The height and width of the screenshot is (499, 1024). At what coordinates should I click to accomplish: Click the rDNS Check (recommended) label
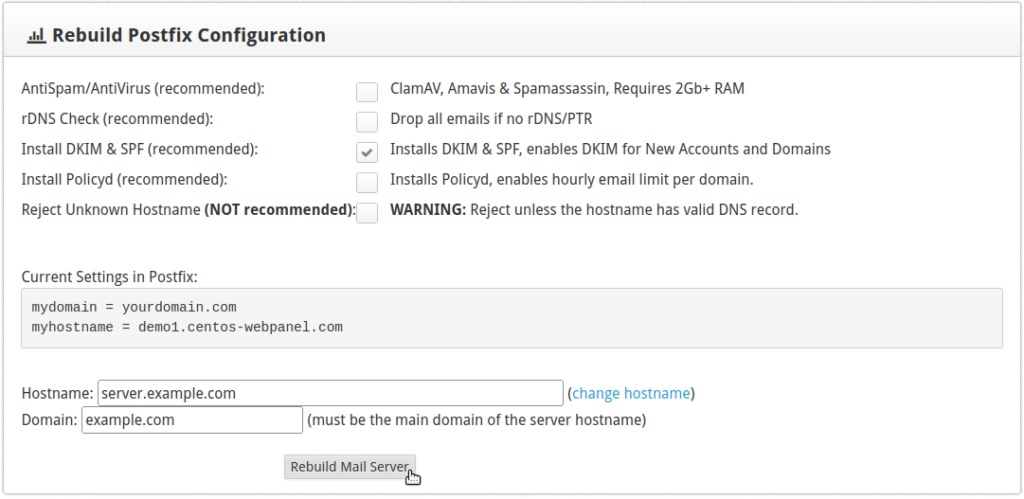point(118,119)
